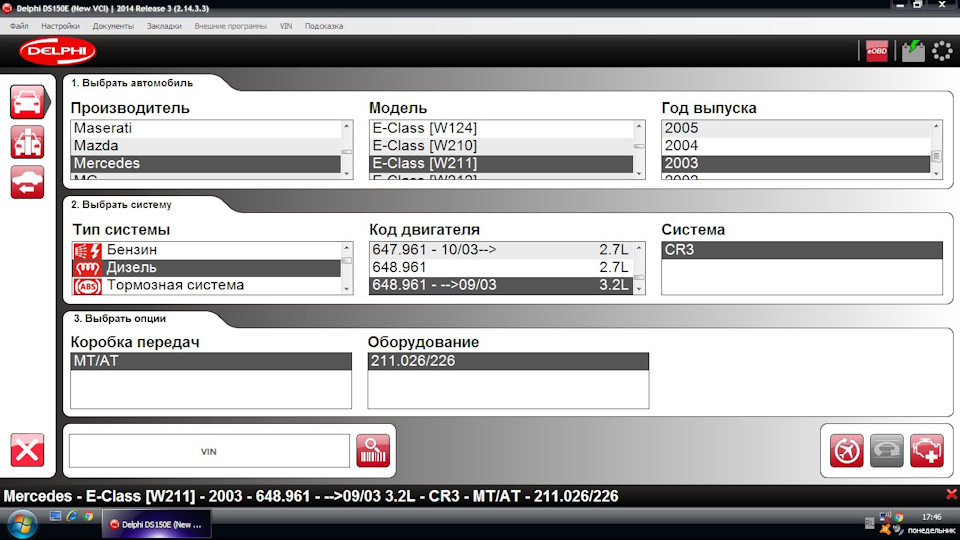The height and width of the screenshot is (540, 960).
Task: Click the system type list scroll-up arrow
Action: pyautogui.click(x=347, y=248)
